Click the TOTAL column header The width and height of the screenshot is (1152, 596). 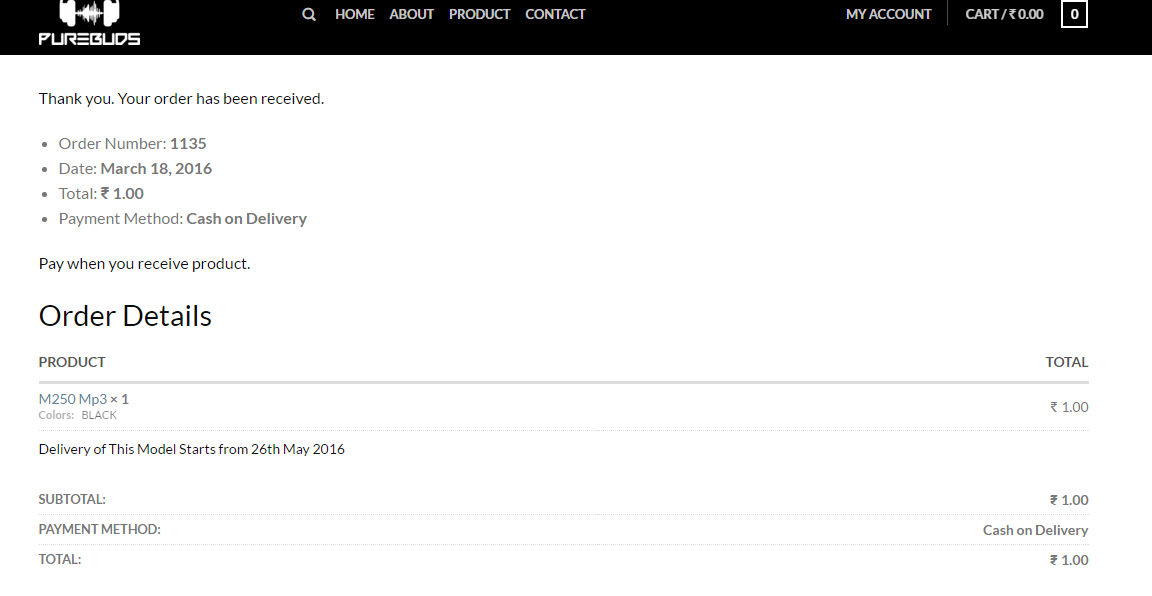point(1067,362)
